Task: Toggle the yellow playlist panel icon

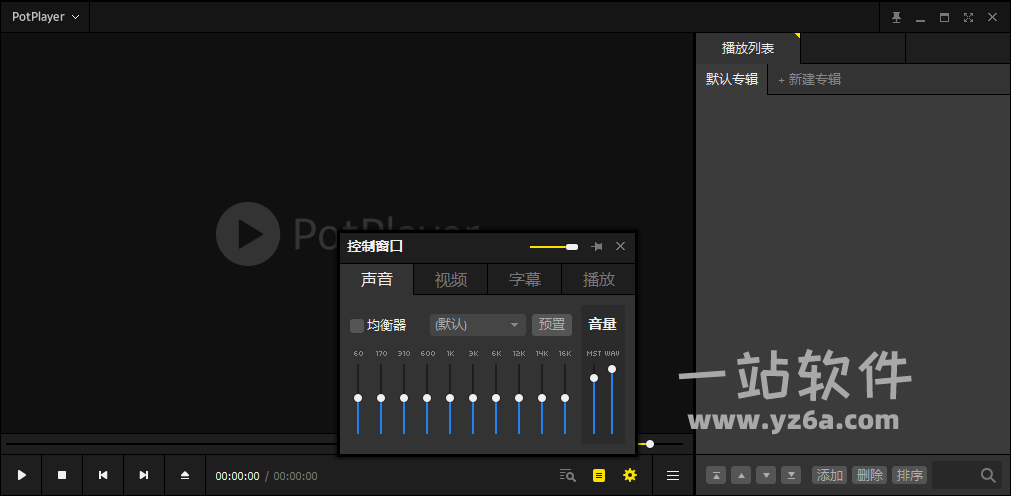Action: point(599,475)
